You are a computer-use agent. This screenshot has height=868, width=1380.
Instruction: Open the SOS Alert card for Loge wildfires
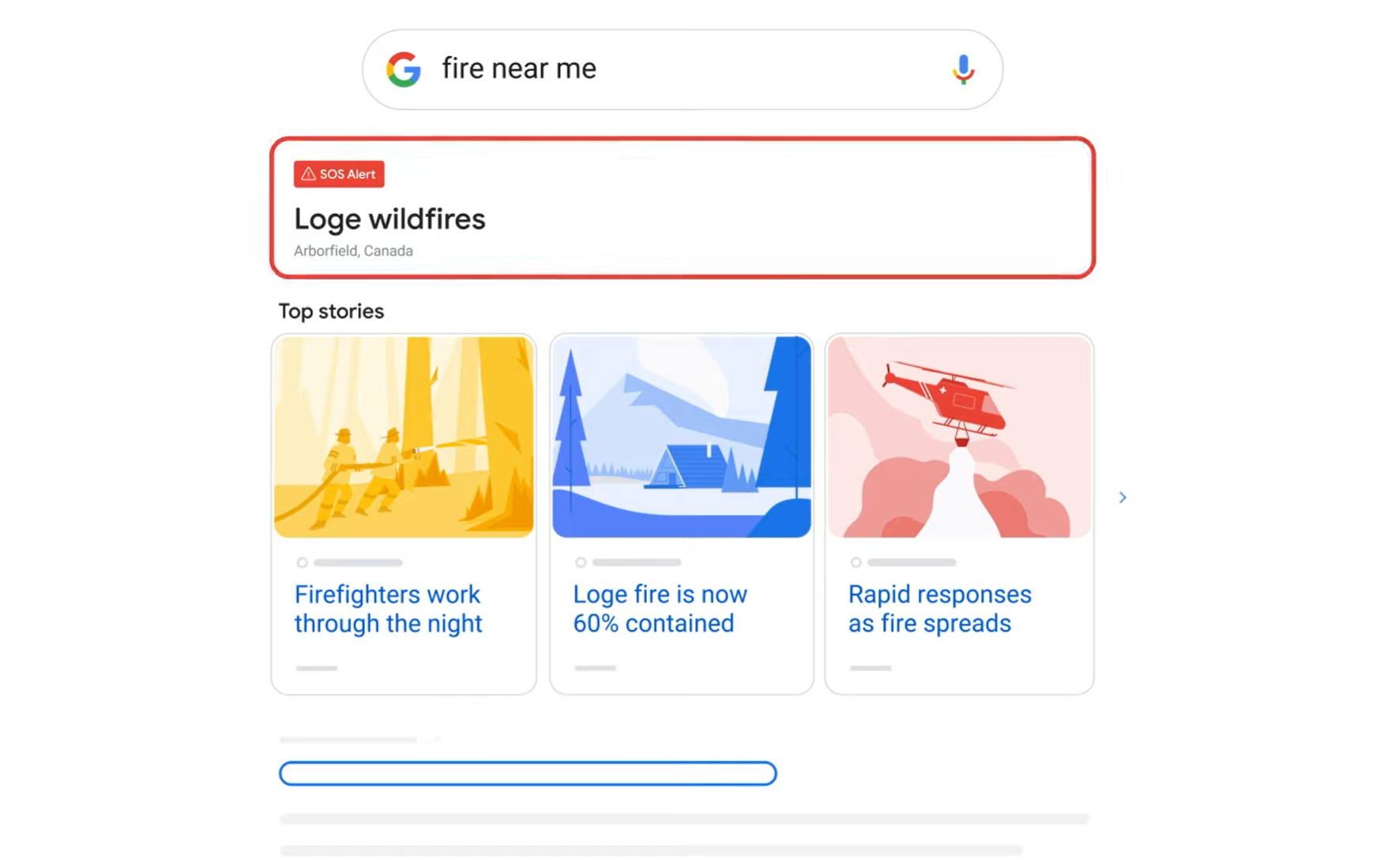tap(682, 207)
